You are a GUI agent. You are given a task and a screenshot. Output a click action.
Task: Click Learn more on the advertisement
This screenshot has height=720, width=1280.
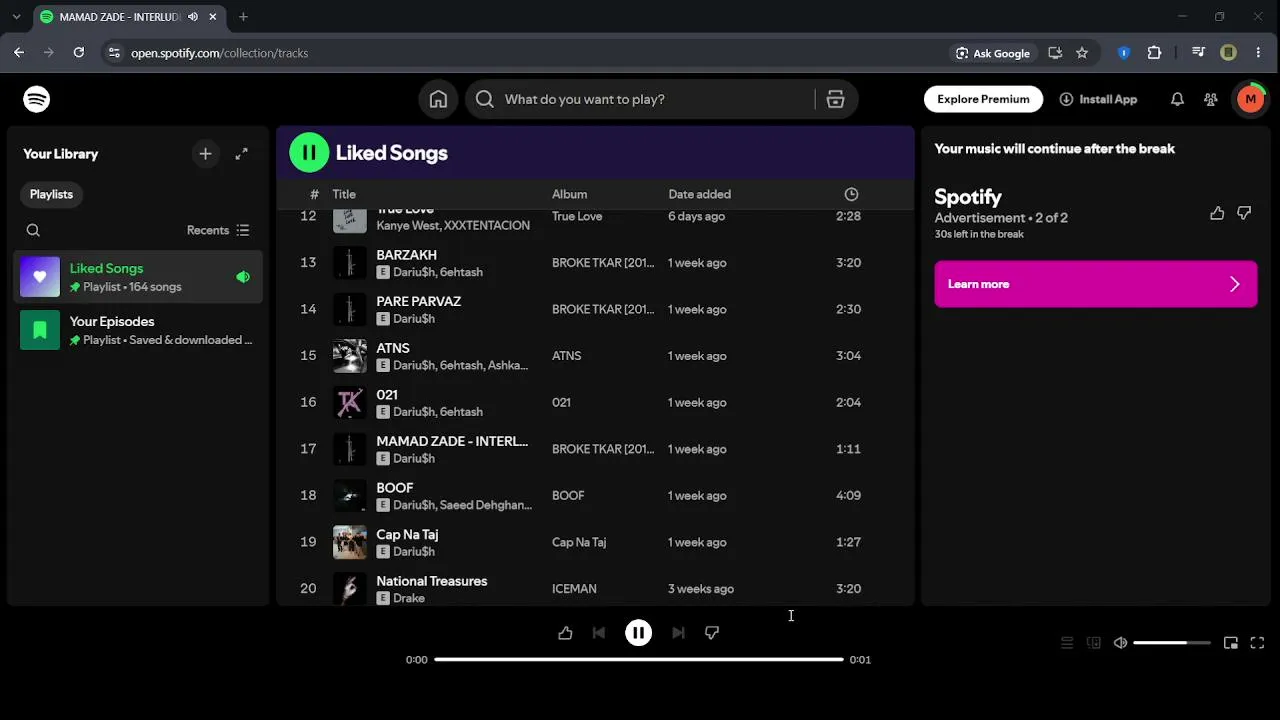(1096, 284)
